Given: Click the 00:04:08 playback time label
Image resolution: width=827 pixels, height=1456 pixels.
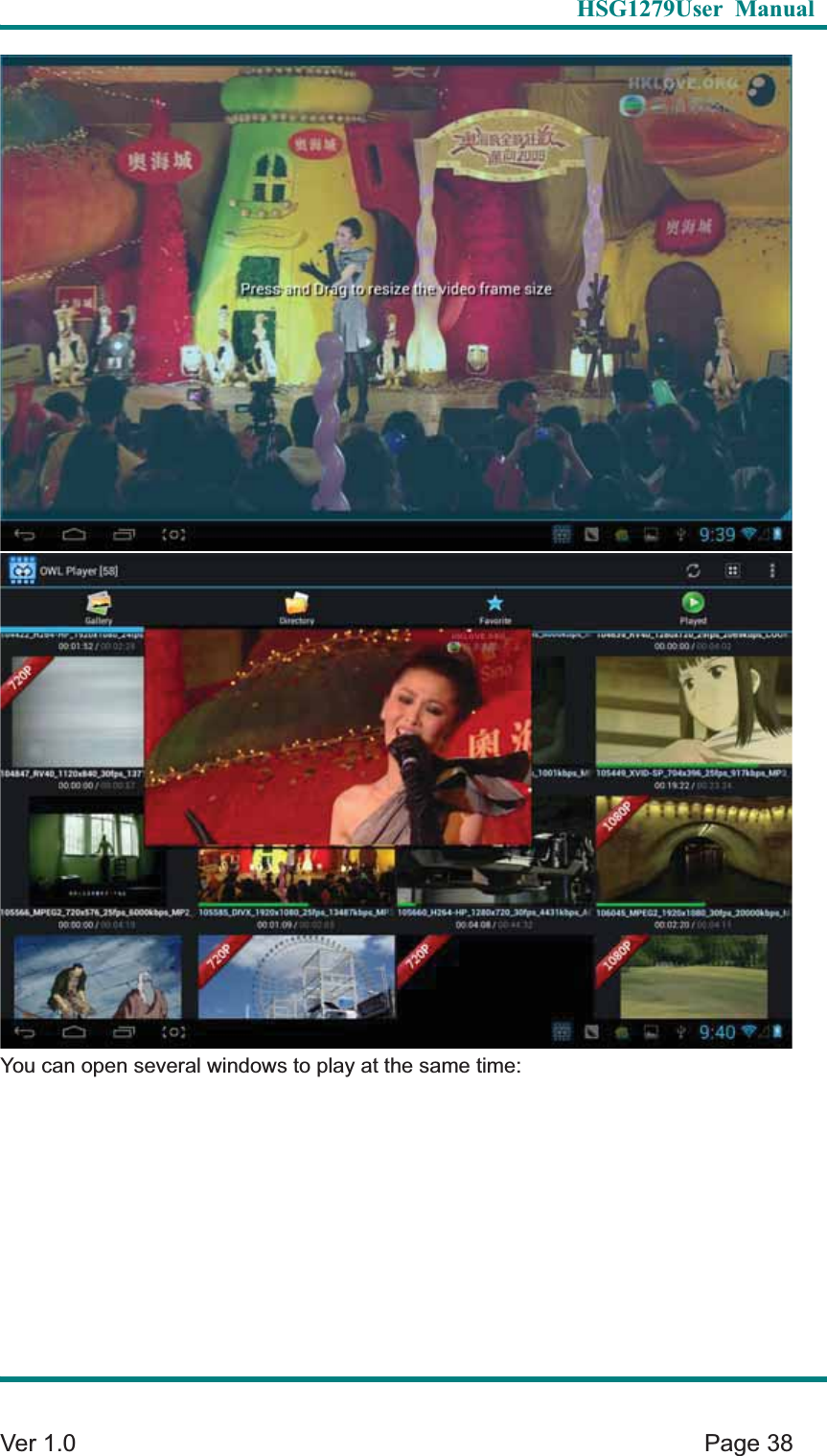Looking at the screenshot, I should [473, 925].
